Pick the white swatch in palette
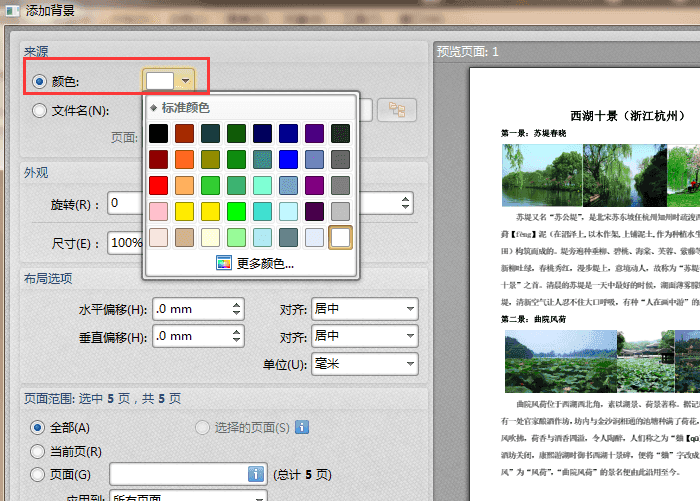 (340, 237)
